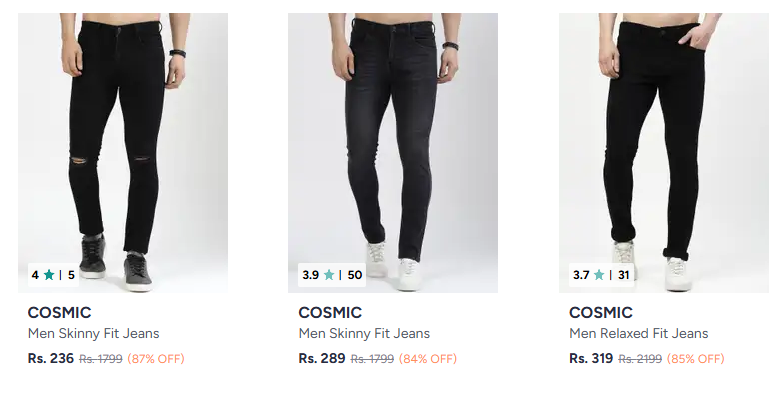This screenshot has width=783, height=402.
Task: Click the star icon on the 4-rated jeans
Action: point(48,274)
